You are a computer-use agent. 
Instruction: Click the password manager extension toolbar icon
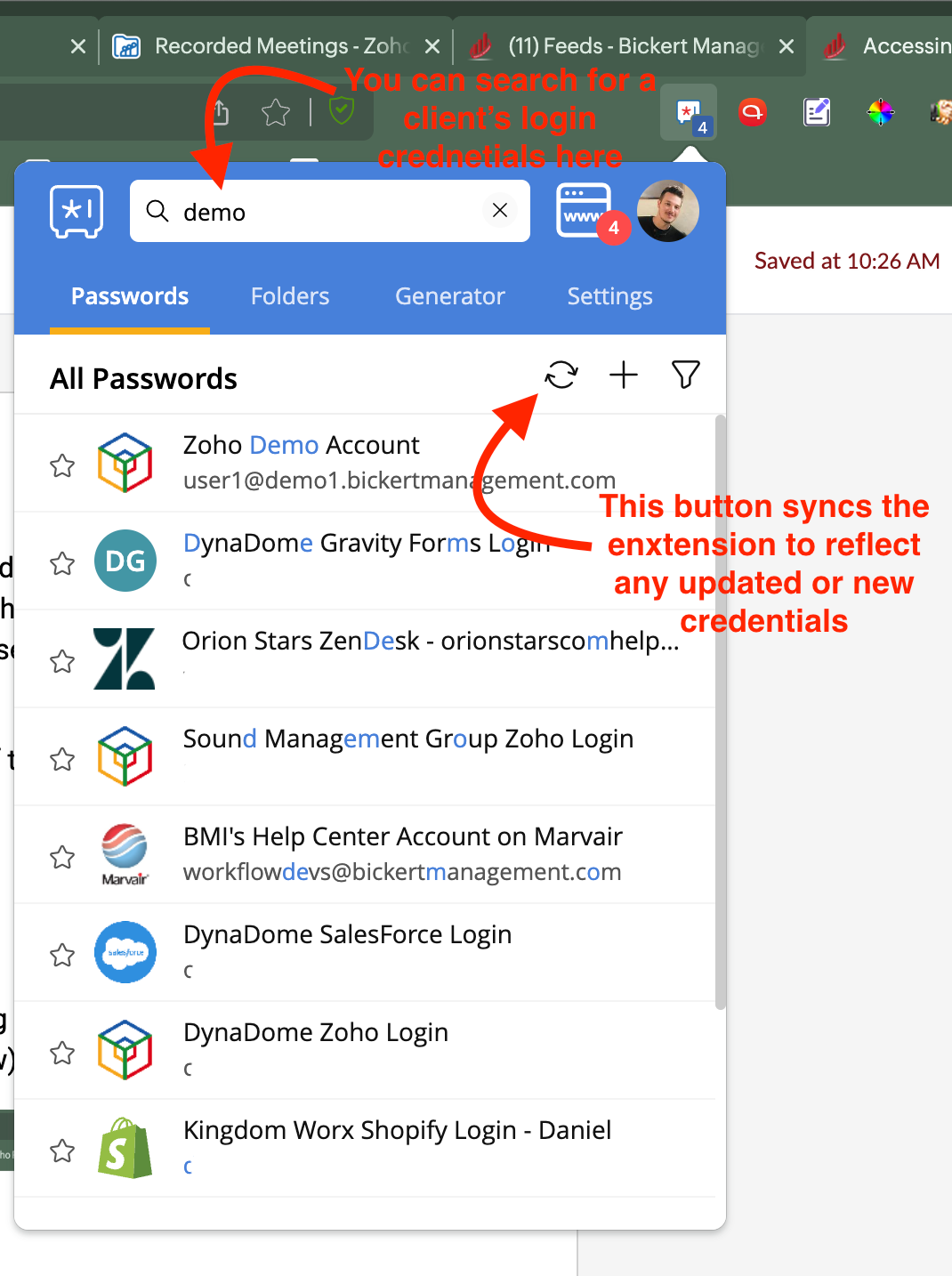[x=689, y=113]
